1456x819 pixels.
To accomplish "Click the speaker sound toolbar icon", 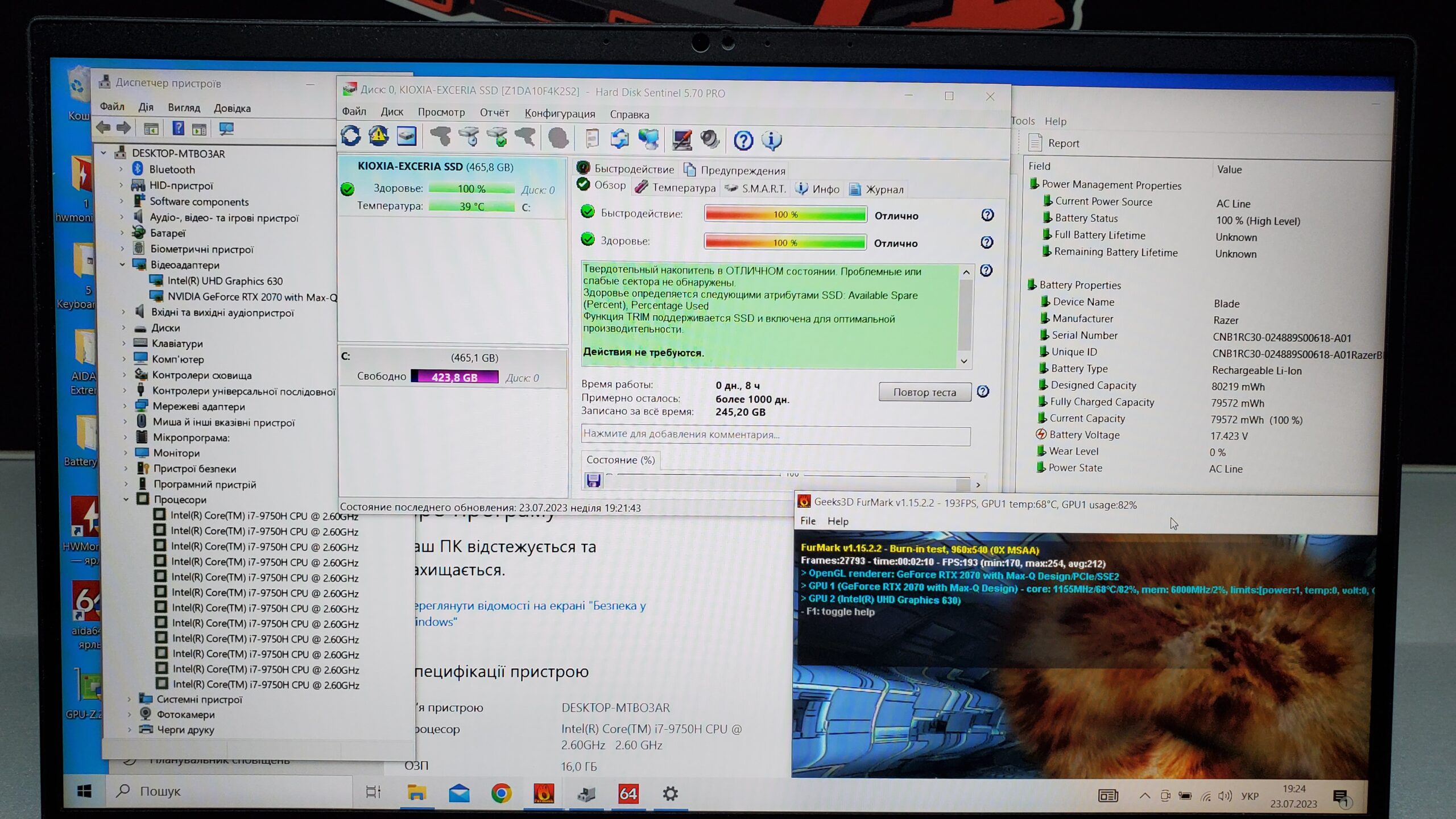I will coord(710,139).
